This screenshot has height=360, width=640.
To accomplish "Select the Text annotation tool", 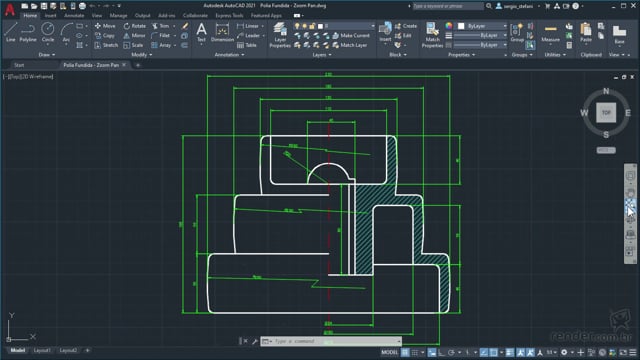I will pyautogui.click(x=201, y=33).
